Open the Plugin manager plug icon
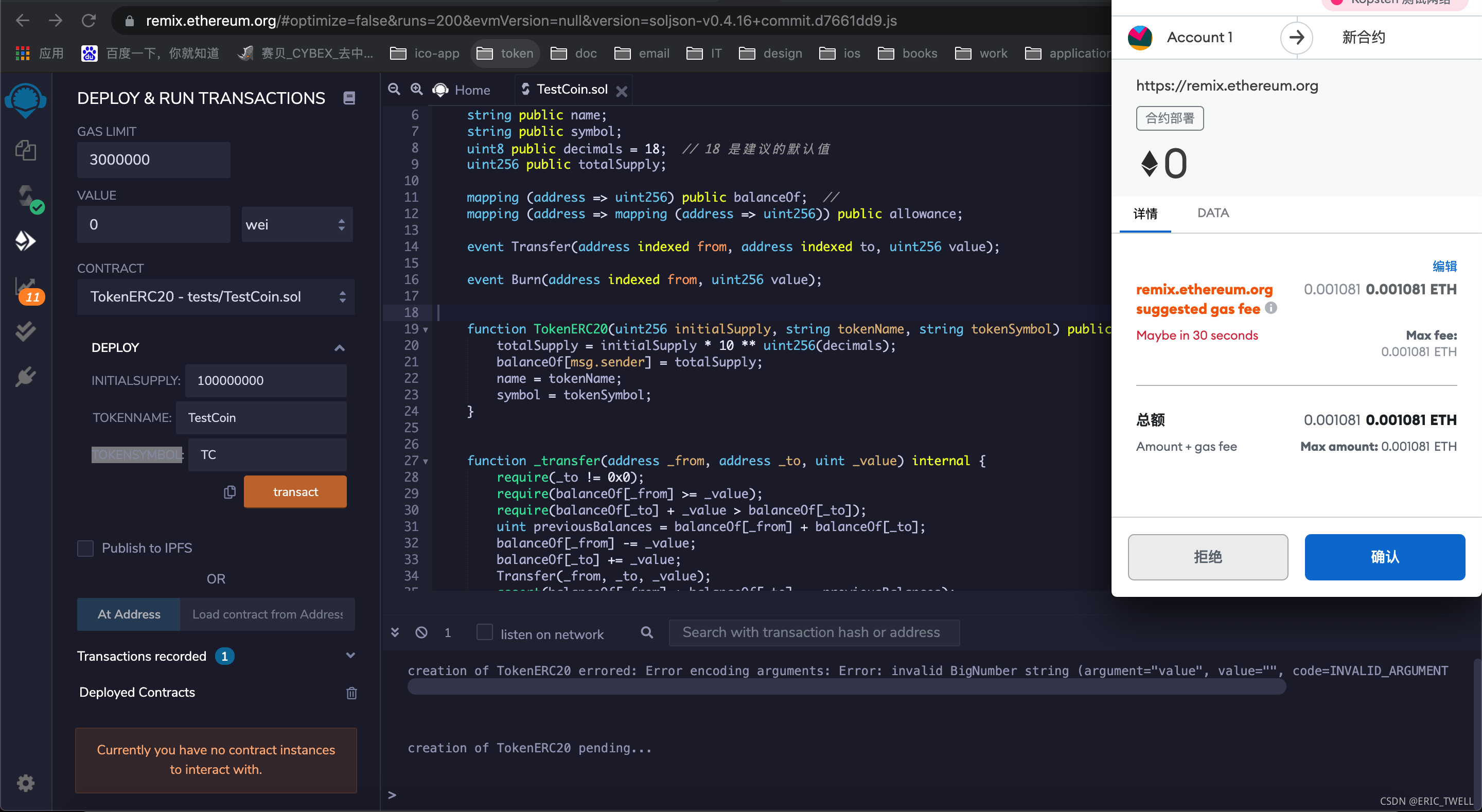Viewport: 1482px width, 812px height. click(25, 377)
